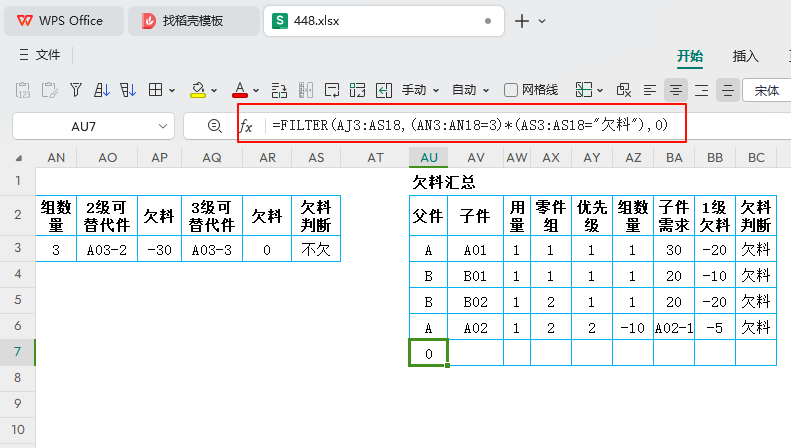Viewport: 791px width, 448px height.
Task: Click the zoom-out magnifier in formula bar
Action: (x=215, y=126)
